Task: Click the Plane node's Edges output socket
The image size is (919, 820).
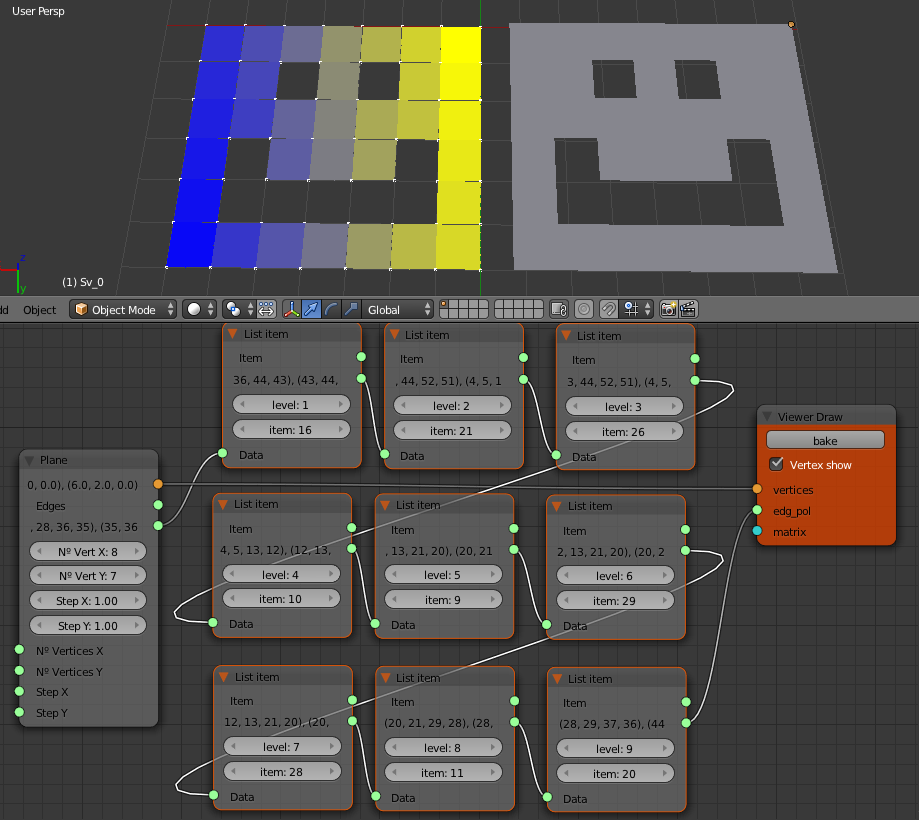Action: click(x=158, y=505)
